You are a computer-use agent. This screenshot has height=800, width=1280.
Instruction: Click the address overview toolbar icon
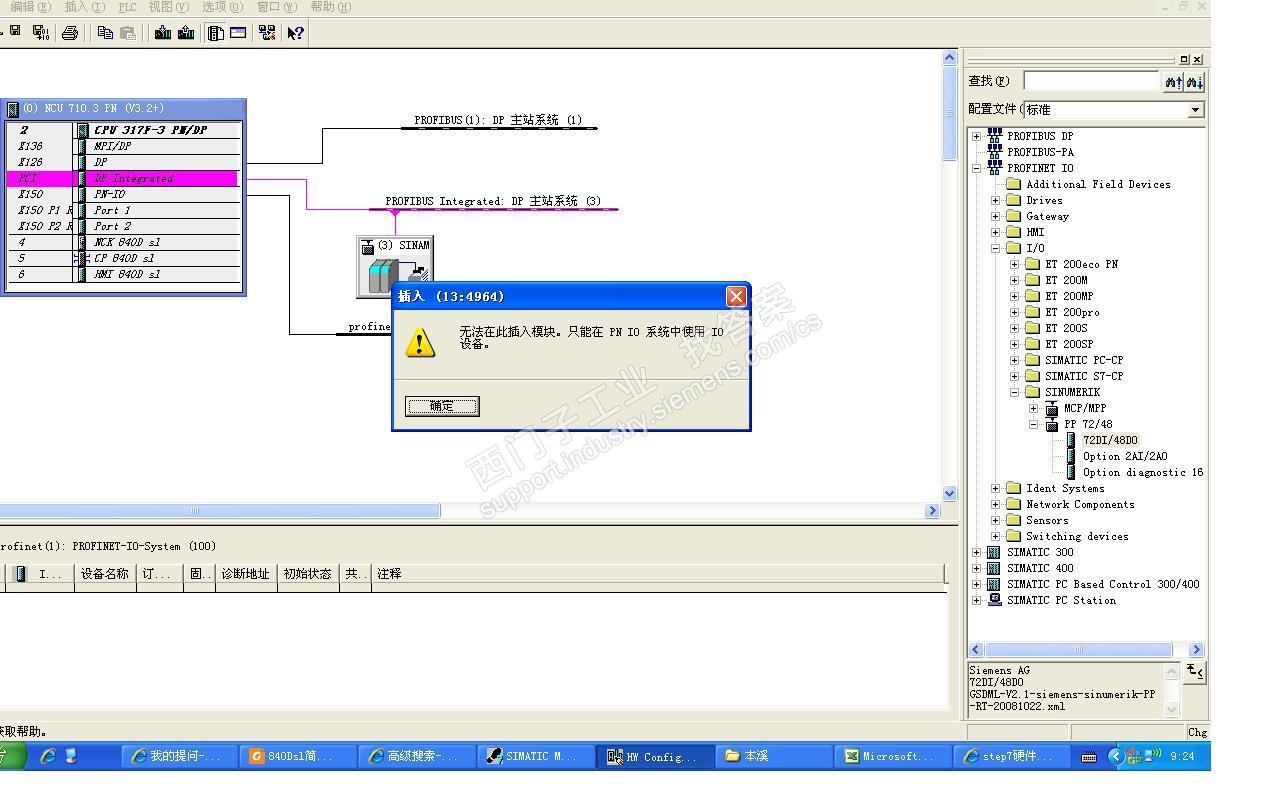coord(238,32)
